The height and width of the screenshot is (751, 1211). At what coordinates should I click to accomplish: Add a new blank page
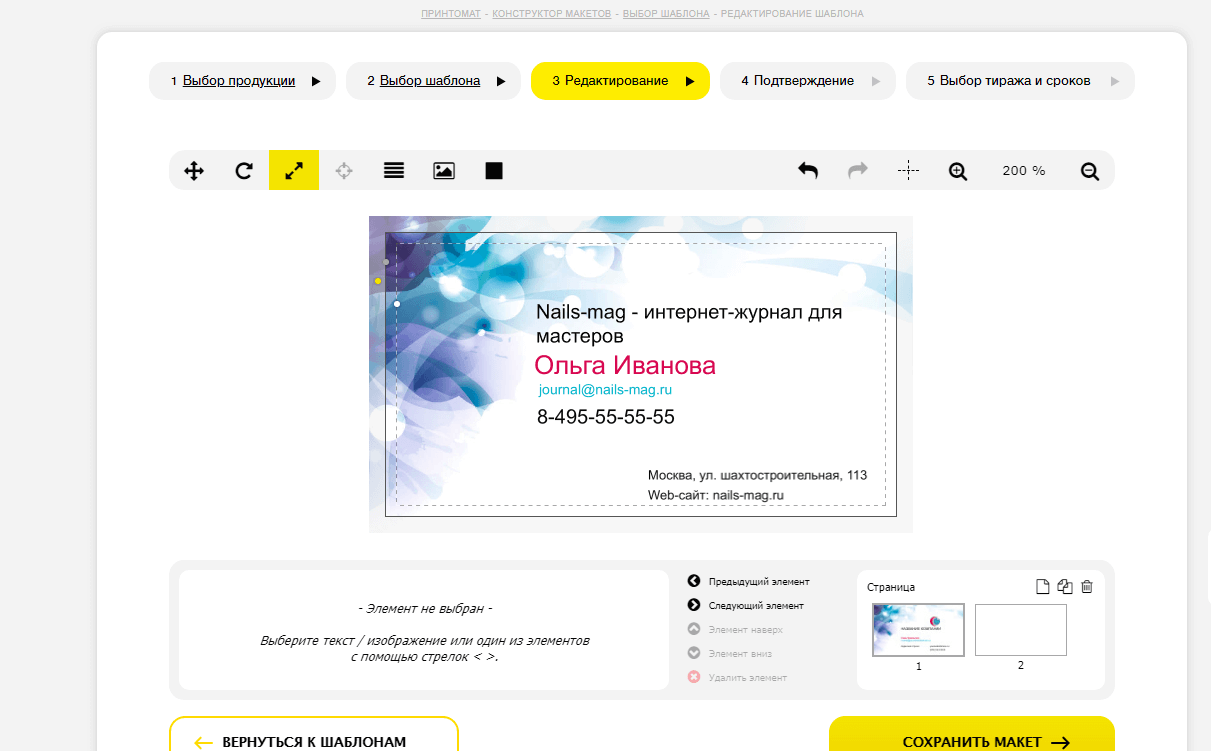click(x=1042, y=587)
